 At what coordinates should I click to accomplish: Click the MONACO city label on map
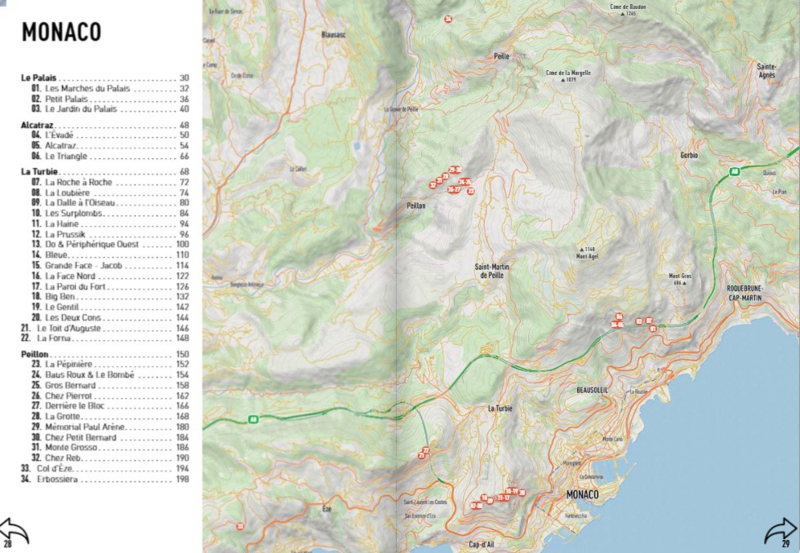coord(582,494)
